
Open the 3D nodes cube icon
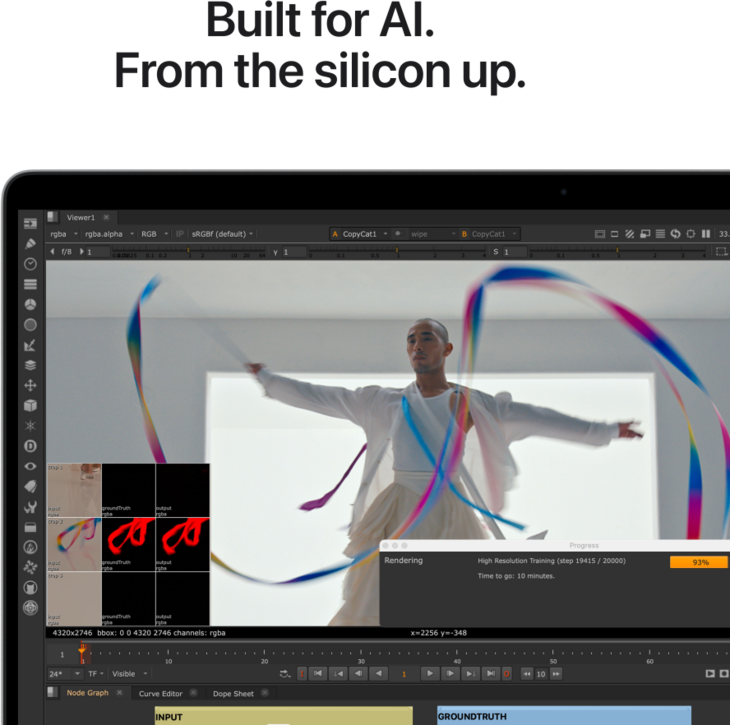(30, 405)
